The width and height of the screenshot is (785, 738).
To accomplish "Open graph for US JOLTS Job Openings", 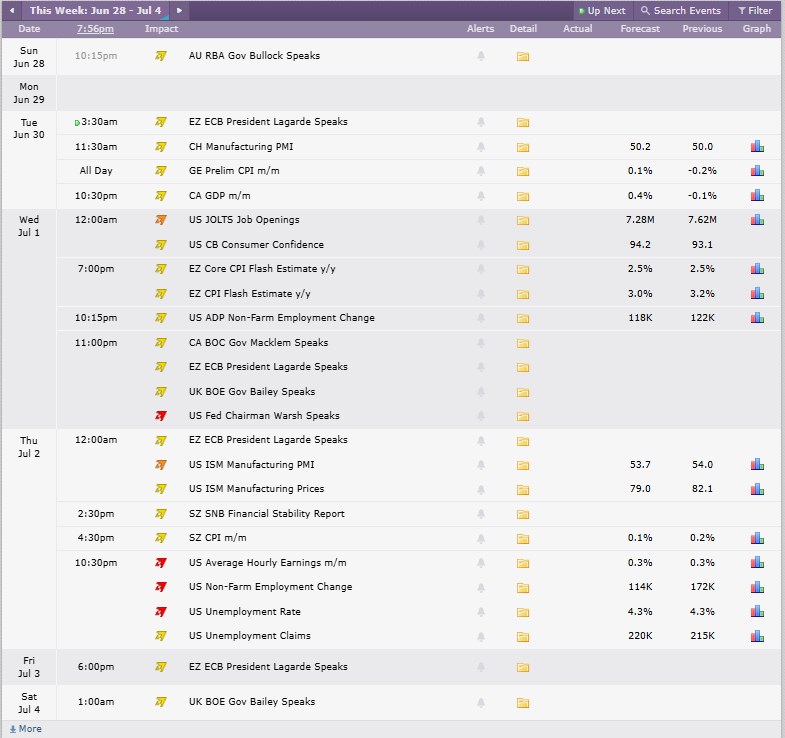I will tap(757, 219).
